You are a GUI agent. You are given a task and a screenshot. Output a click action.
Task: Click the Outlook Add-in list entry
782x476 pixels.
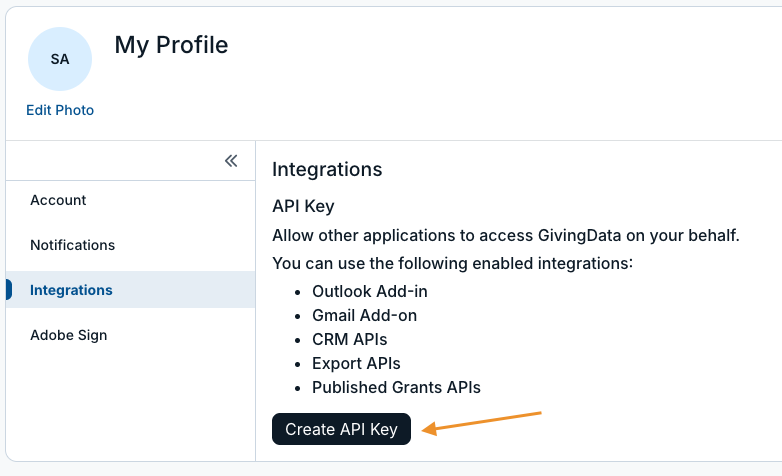point(370,291)
